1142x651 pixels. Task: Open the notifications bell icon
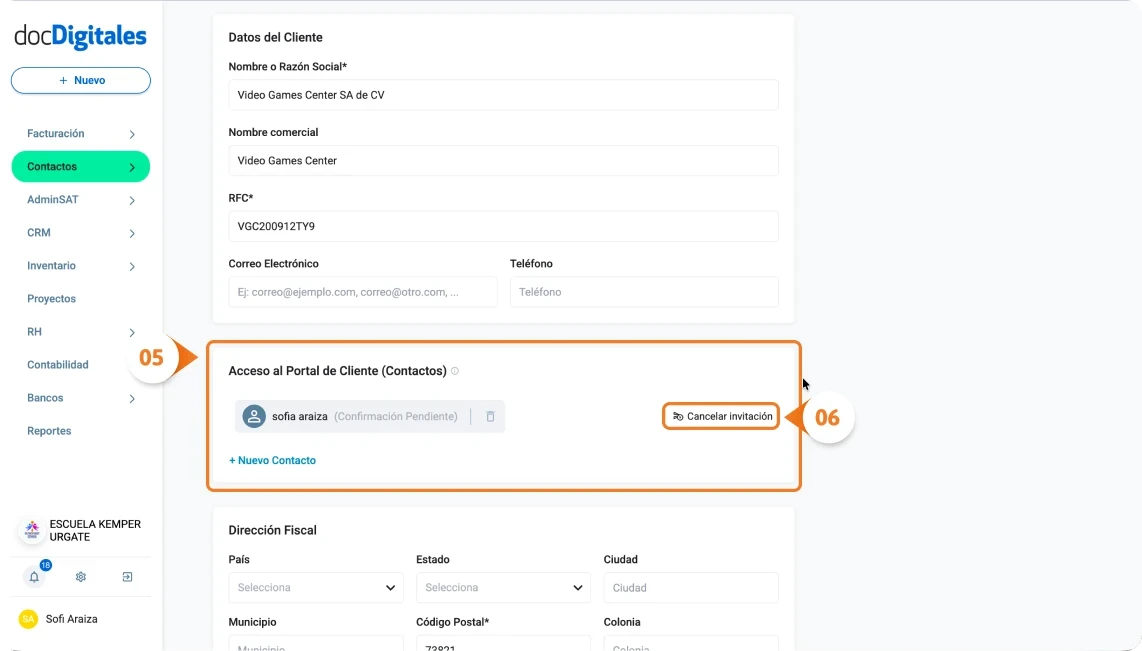(32, 577)
